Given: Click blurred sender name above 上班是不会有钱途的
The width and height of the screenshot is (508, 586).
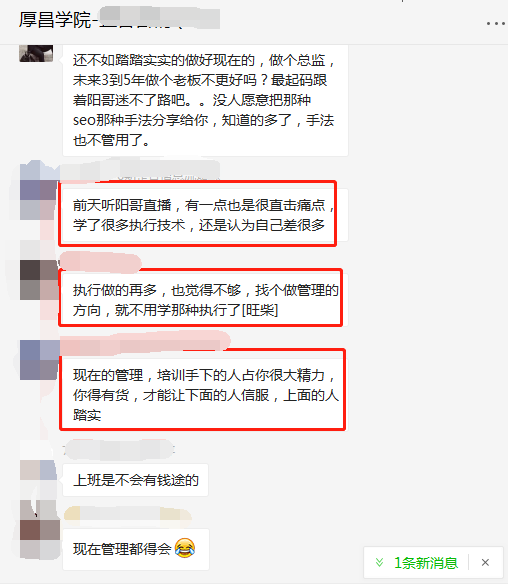Looking at the screenshot, I should [119, 450].
